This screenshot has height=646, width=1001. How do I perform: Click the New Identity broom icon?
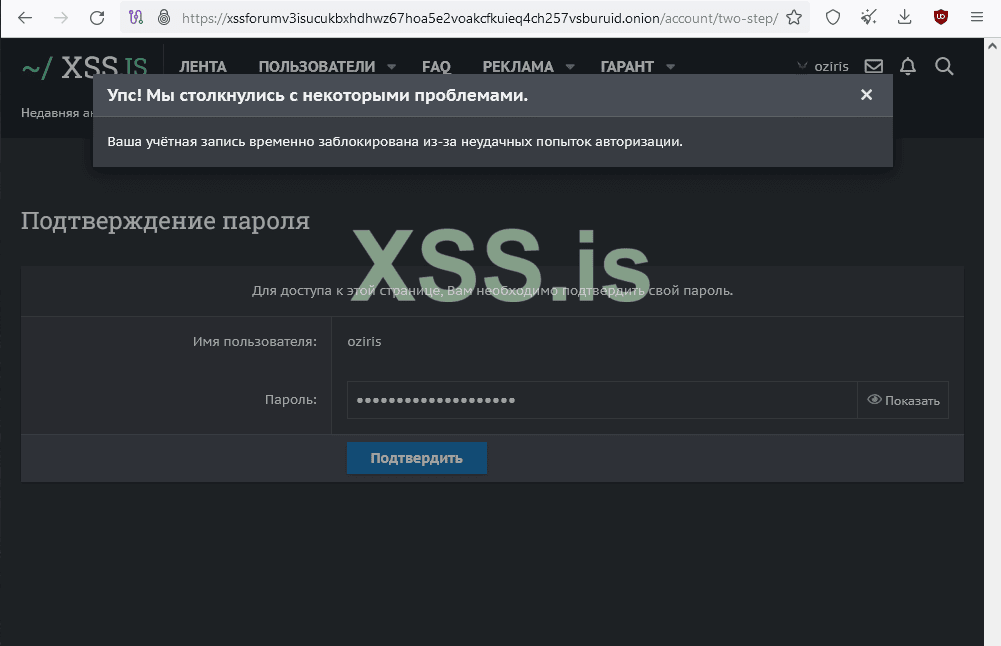[868, 18]
